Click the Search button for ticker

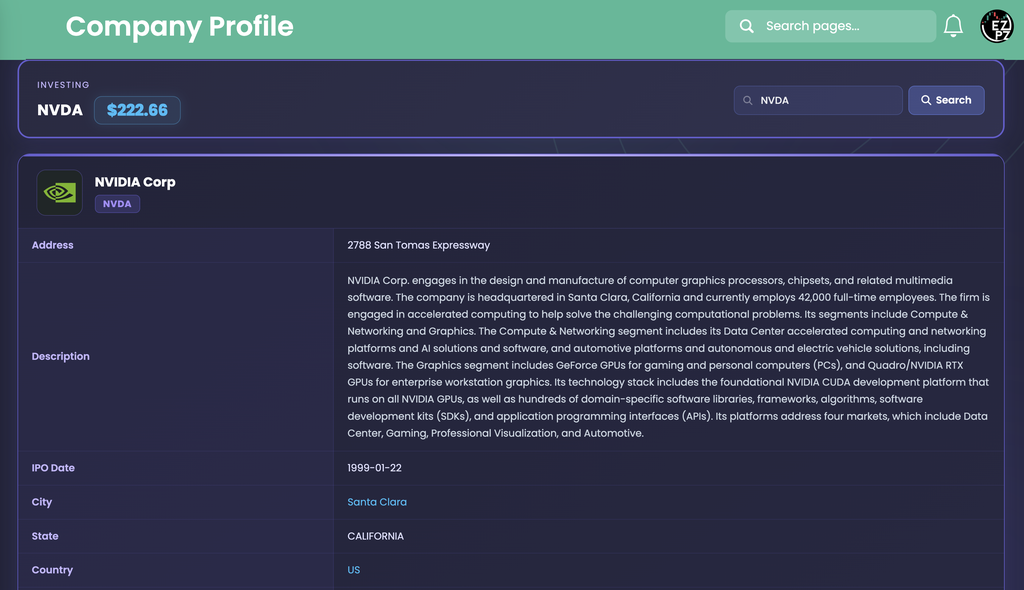click(x=946, y=100)
